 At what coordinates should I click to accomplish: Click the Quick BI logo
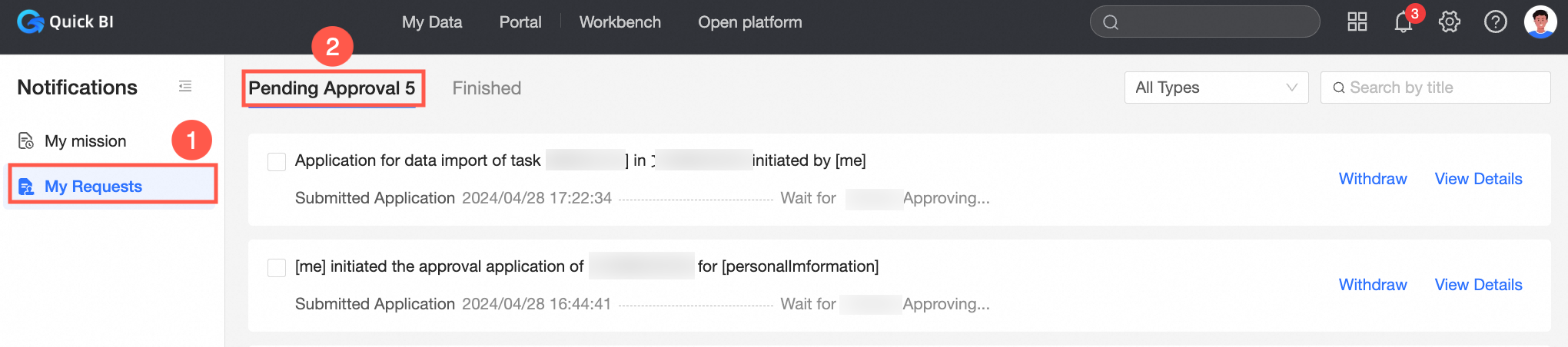click(x=65, y=21)
